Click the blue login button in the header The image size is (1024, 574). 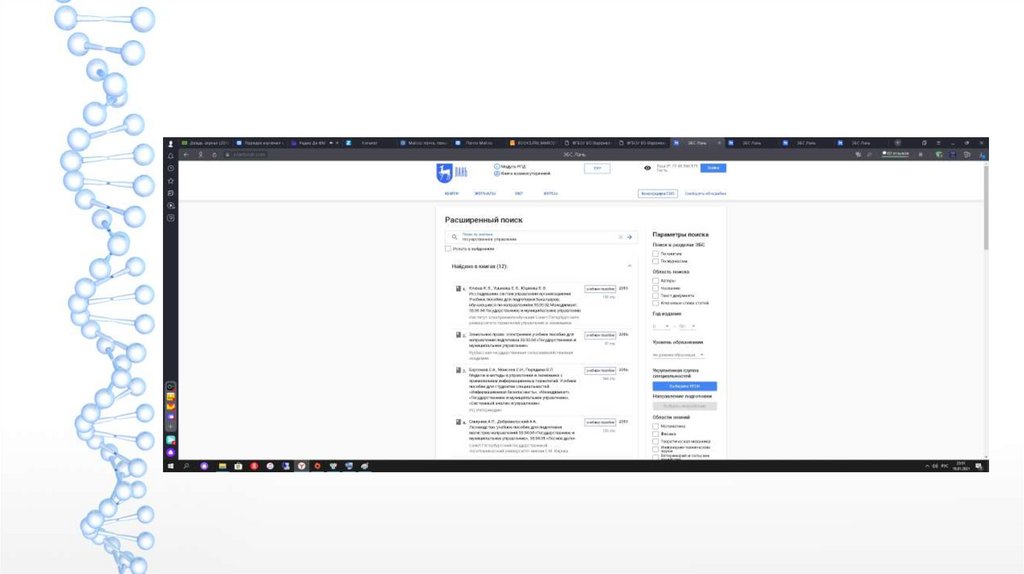(x=713, y=168)
